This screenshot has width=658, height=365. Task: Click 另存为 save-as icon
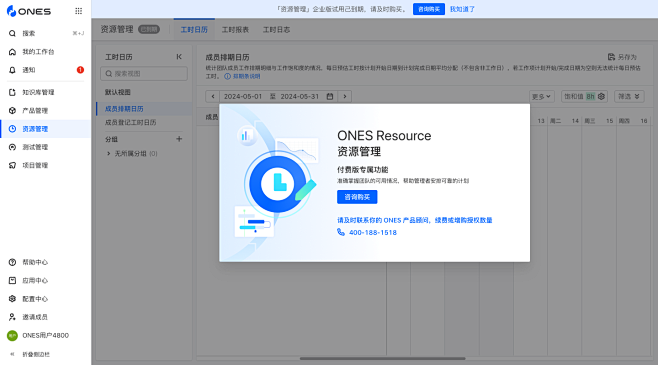(611, 57)
